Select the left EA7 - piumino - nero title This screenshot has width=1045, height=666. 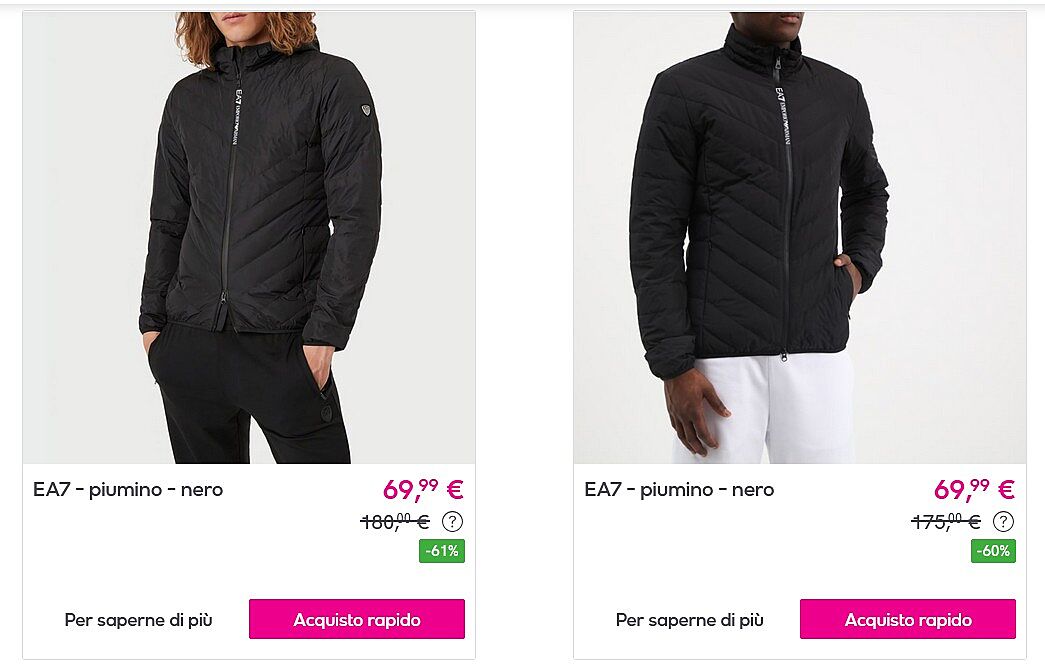coord(128,490)
